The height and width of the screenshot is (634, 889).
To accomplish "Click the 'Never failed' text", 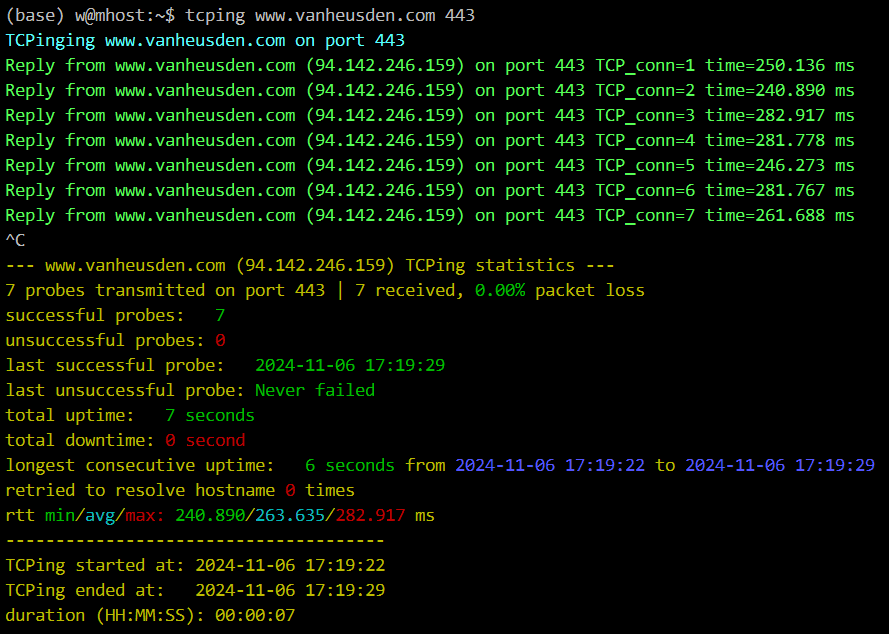I will point(315,390).
